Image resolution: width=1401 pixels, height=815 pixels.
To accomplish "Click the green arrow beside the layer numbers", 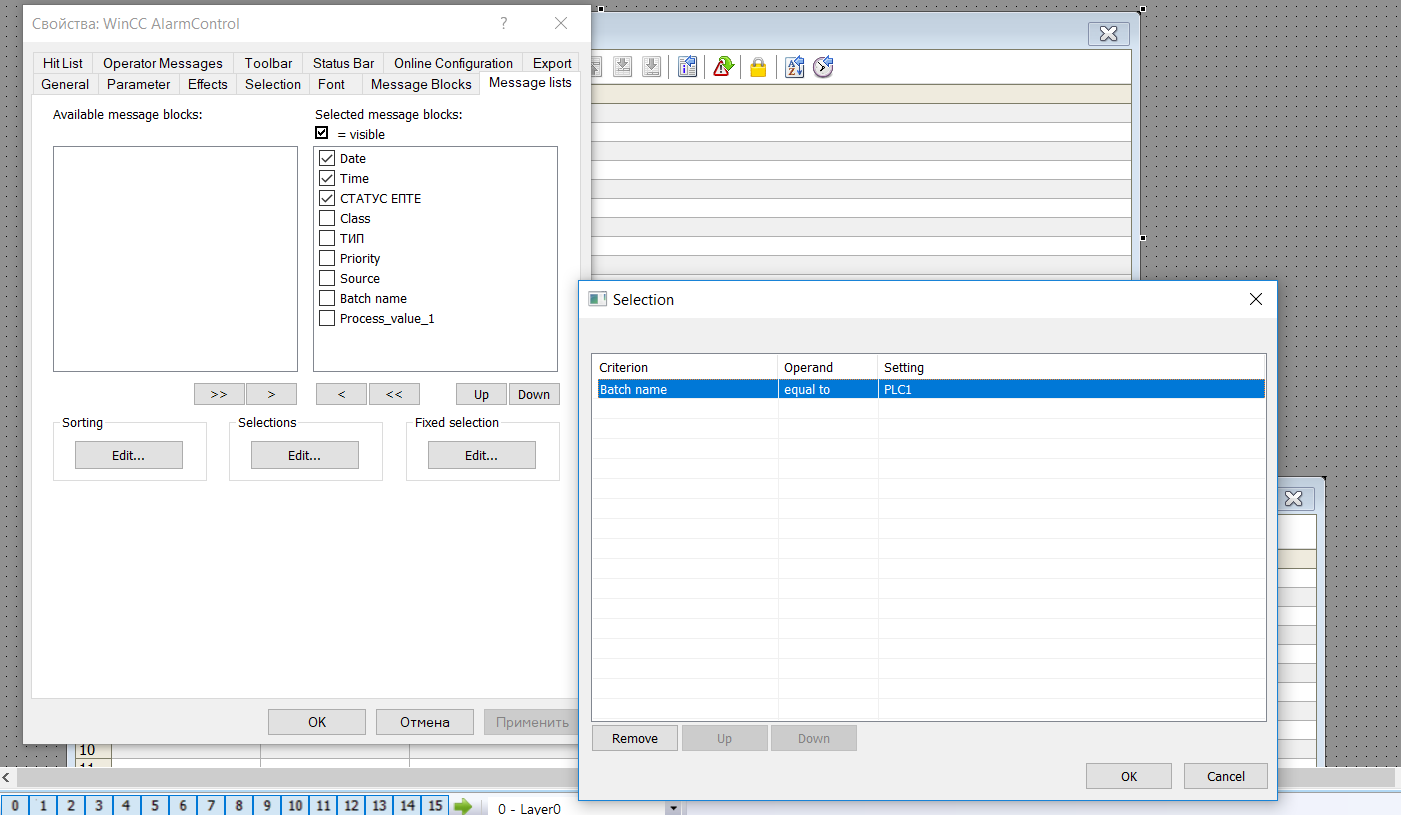I will (x=463, y=806).
